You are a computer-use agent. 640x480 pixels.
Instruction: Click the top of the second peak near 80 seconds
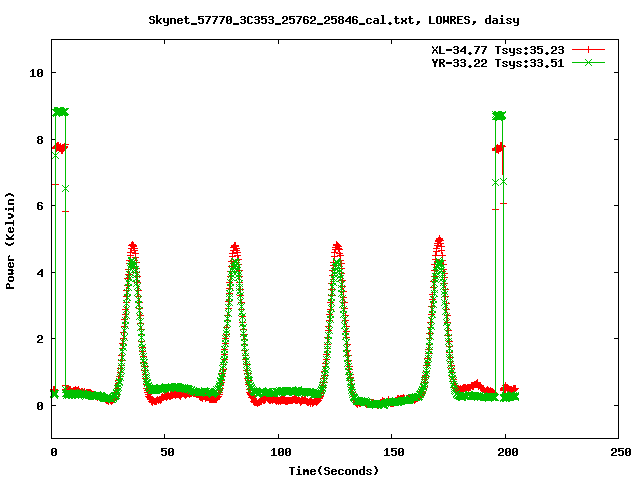(235, 247)
